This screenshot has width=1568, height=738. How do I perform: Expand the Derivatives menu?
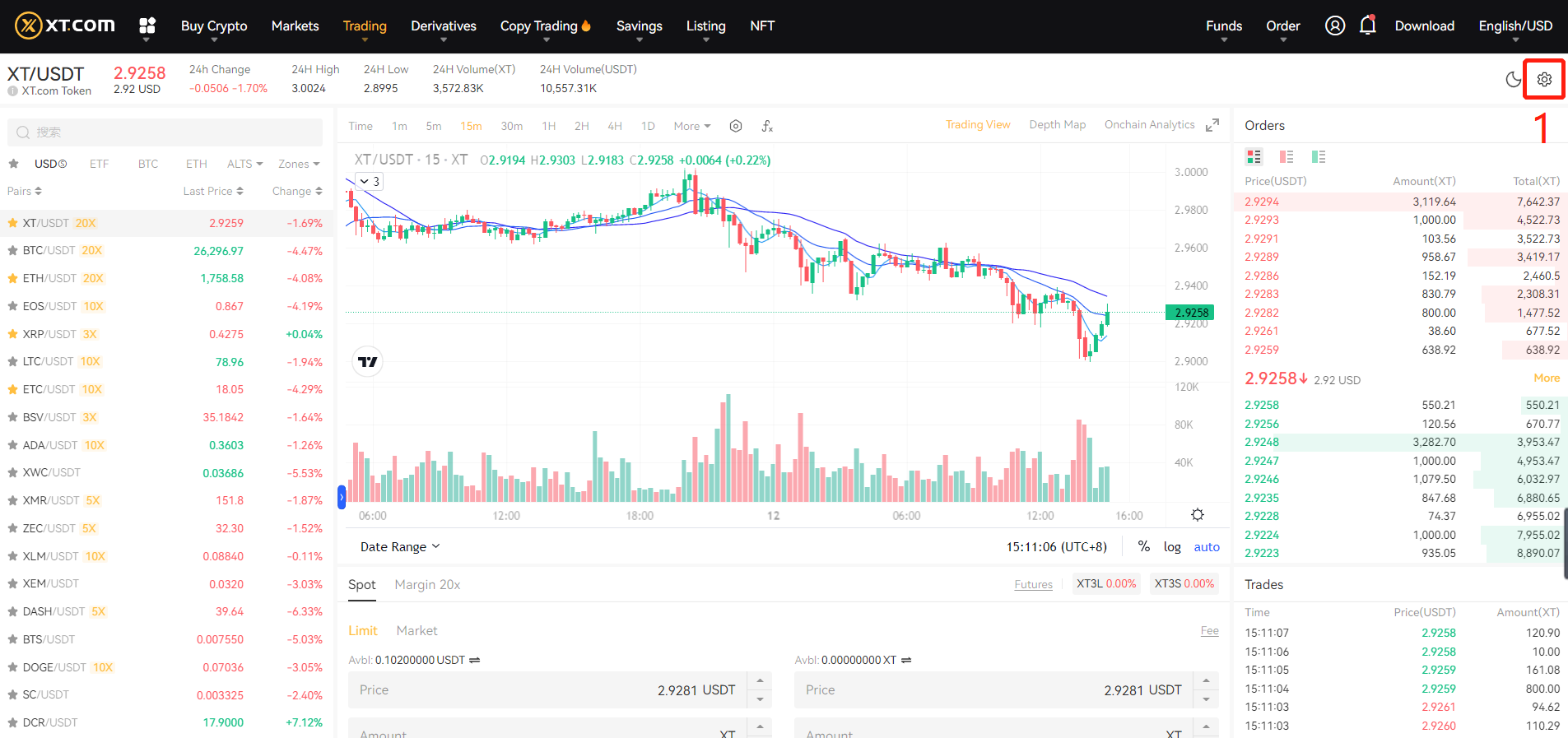pyautogui.click(x=444, y=26)
